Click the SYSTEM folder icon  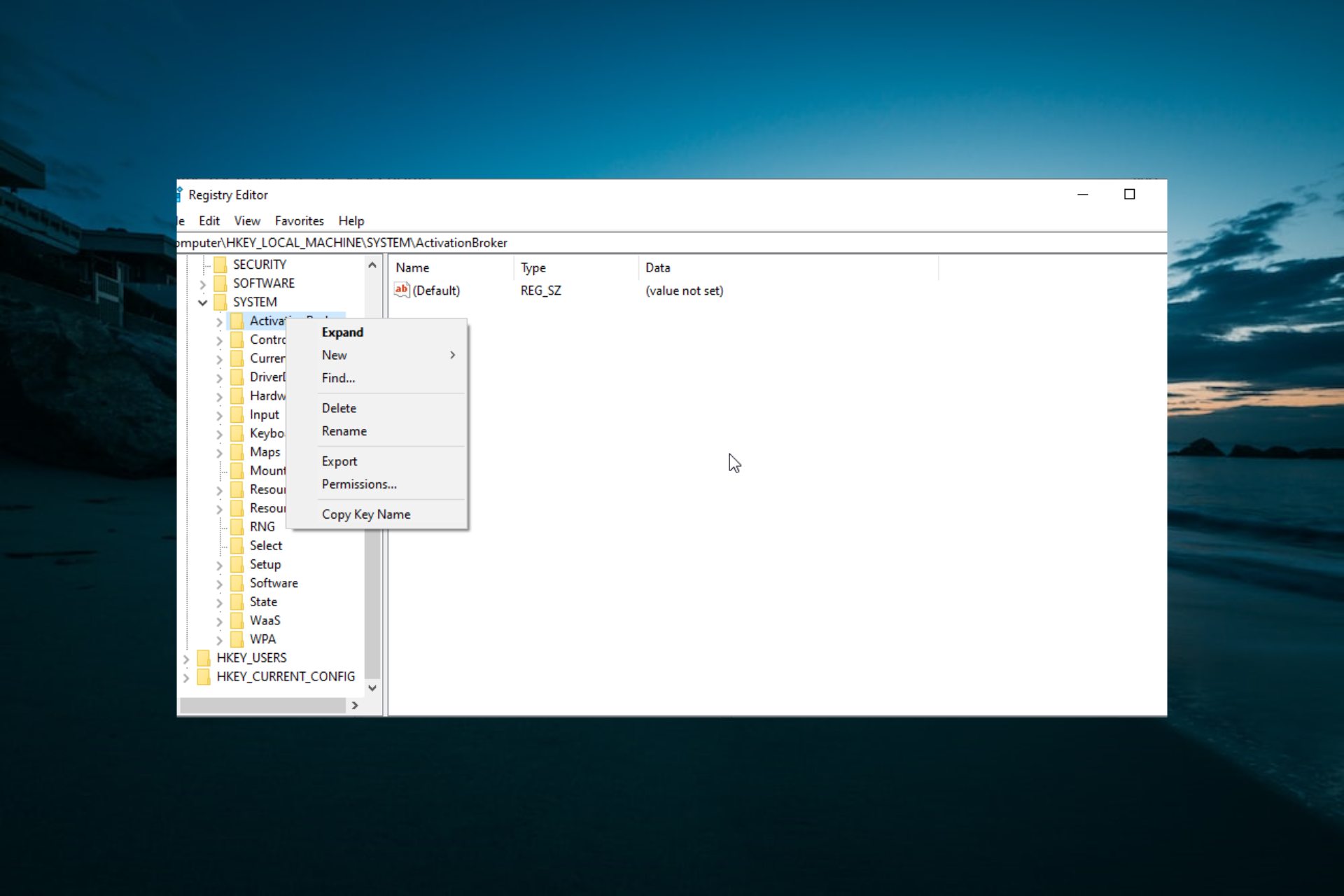click(x=220, y=302)
